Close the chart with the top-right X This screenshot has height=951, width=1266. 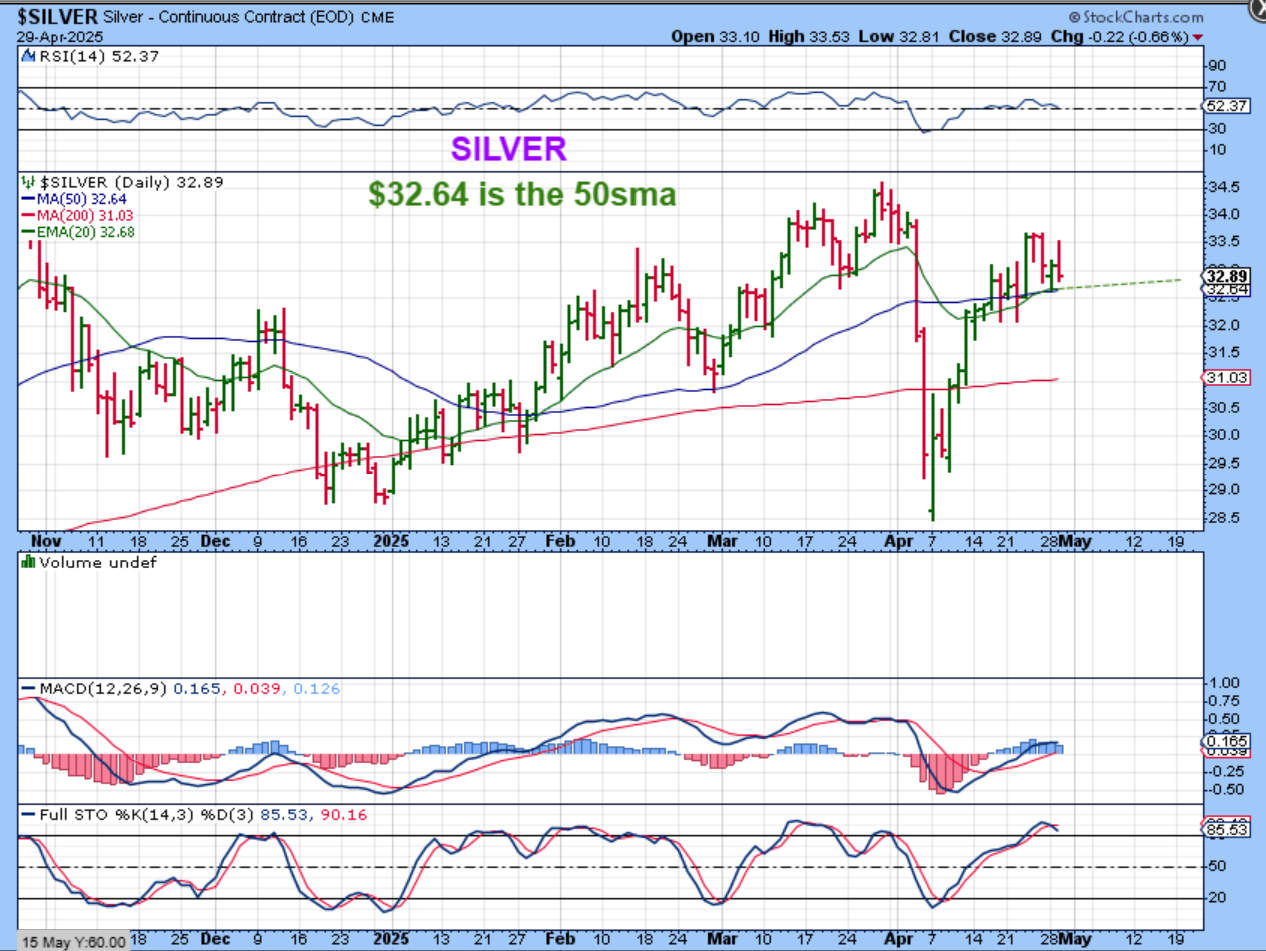click(x=1257, y=9)
